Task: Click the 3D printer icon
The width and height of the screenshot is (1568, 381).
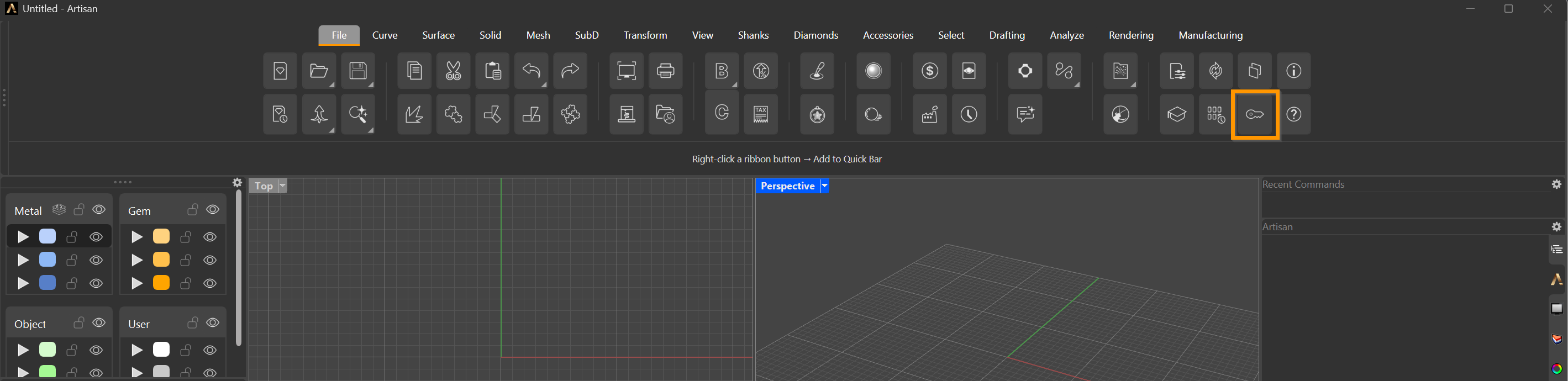Action: [x=627, y=114]
